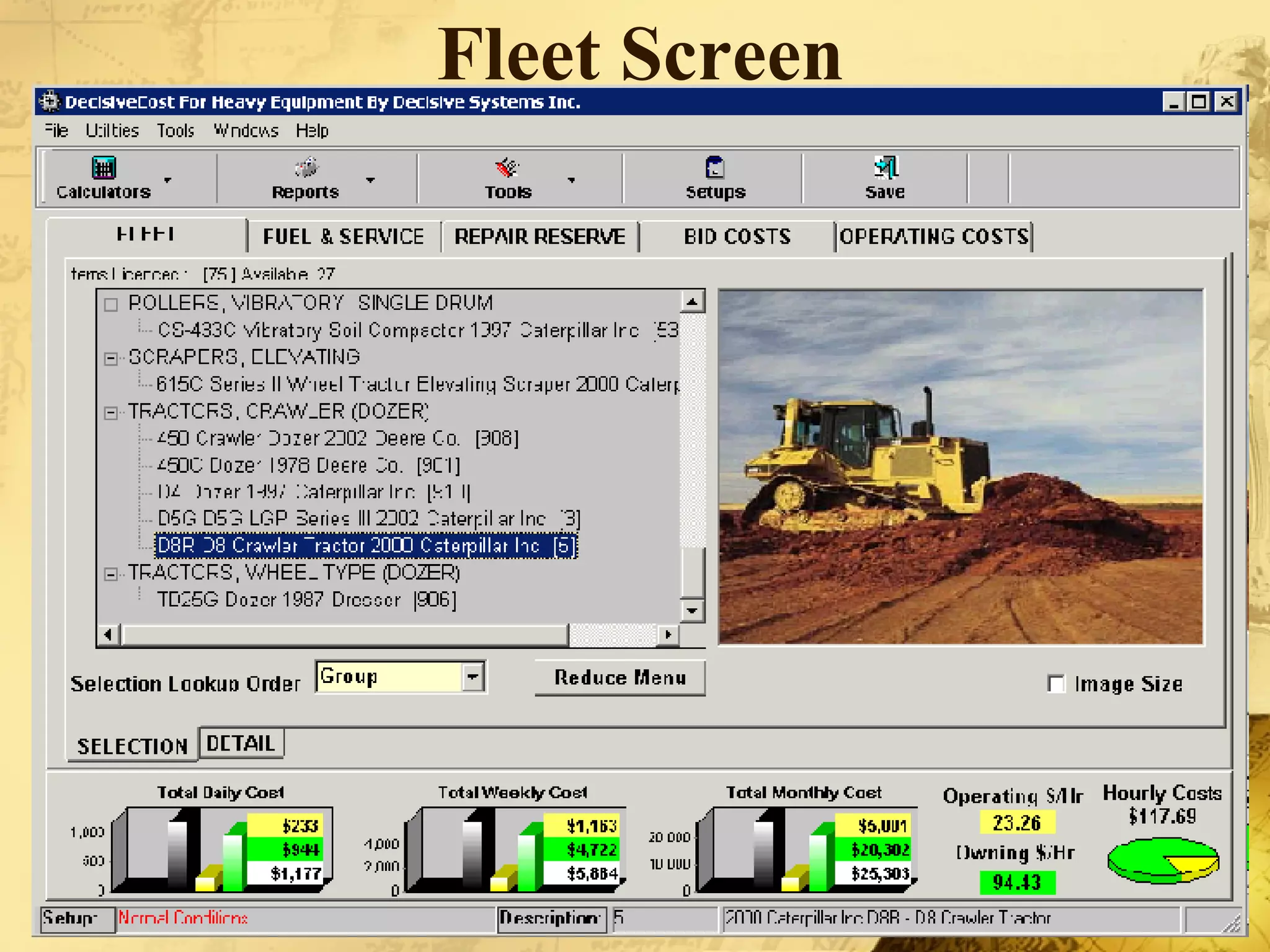Click the Save toolbar icon

pyautogui.click(x=886, y=168)
